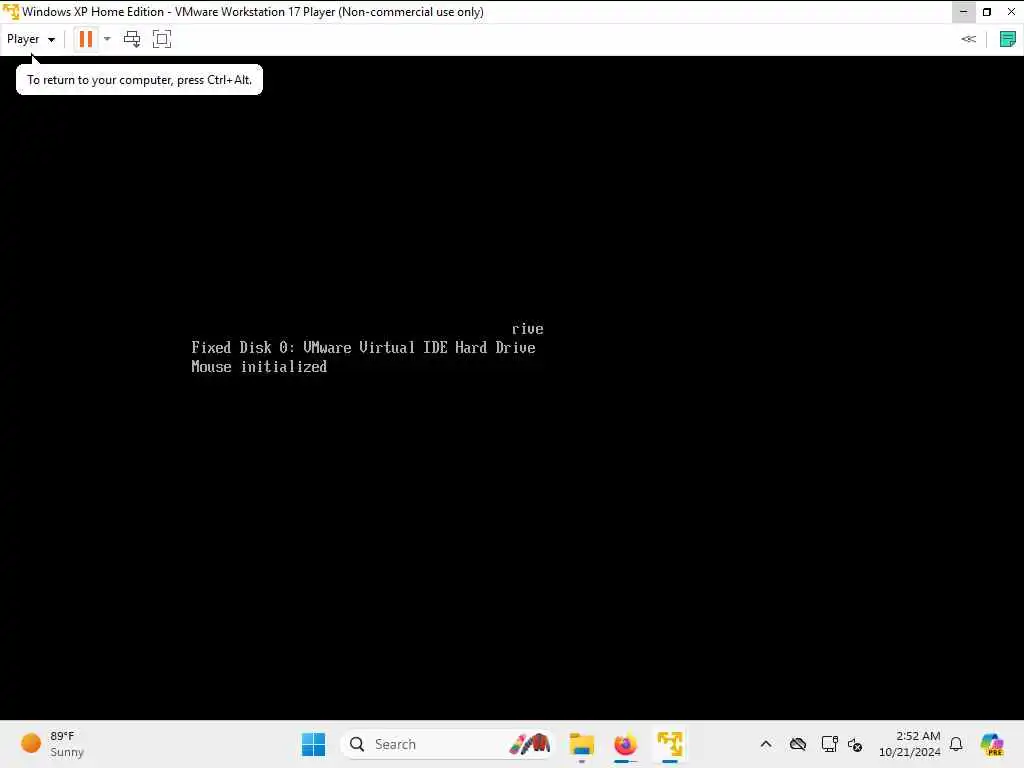Viewport: 1024px width, 768px height.
Task: Open File Explorer from the taskbar
Action: click(581, 744)
